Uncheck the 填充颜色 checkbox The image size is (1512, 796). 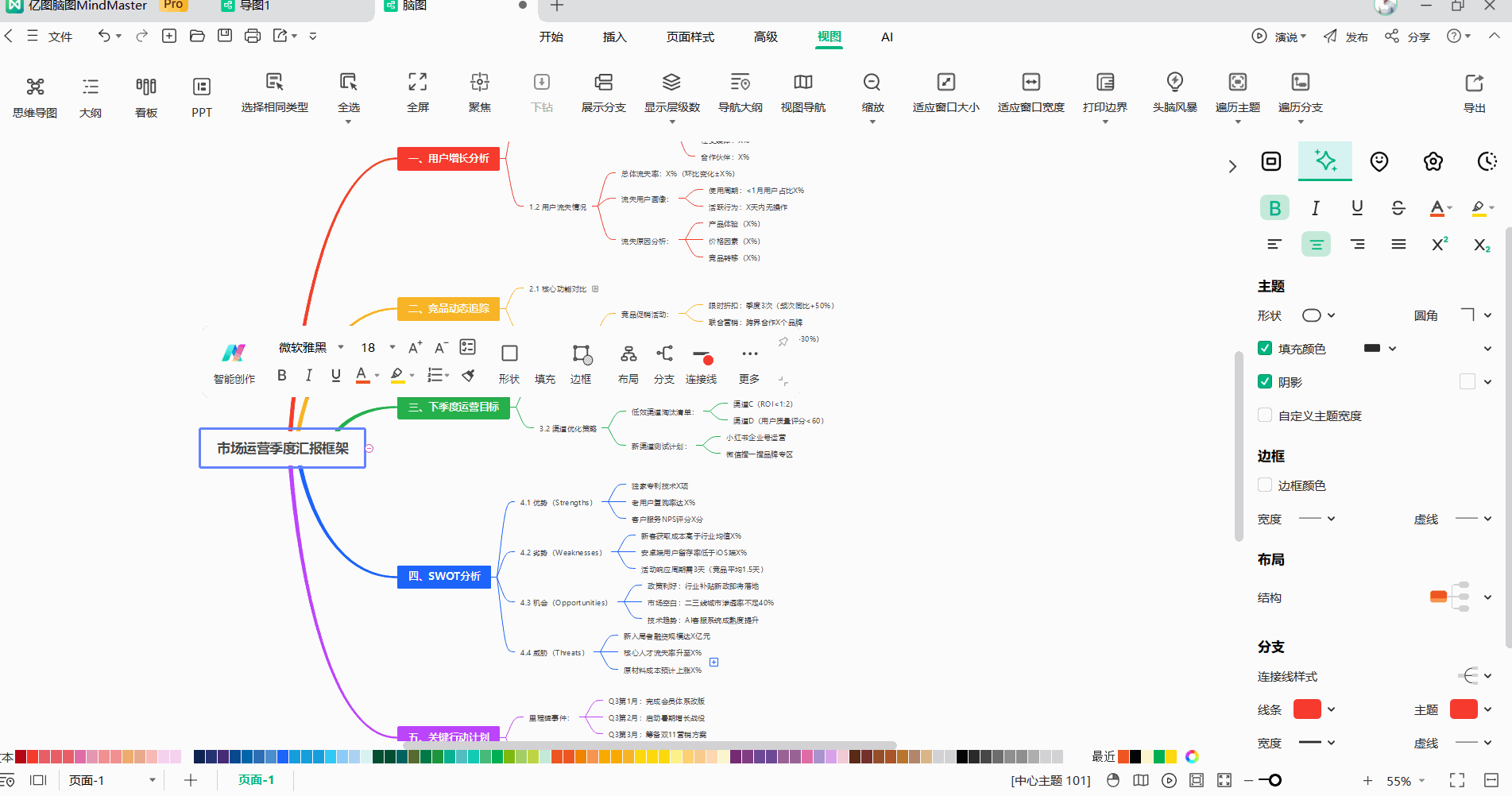tap(1265, 348)
